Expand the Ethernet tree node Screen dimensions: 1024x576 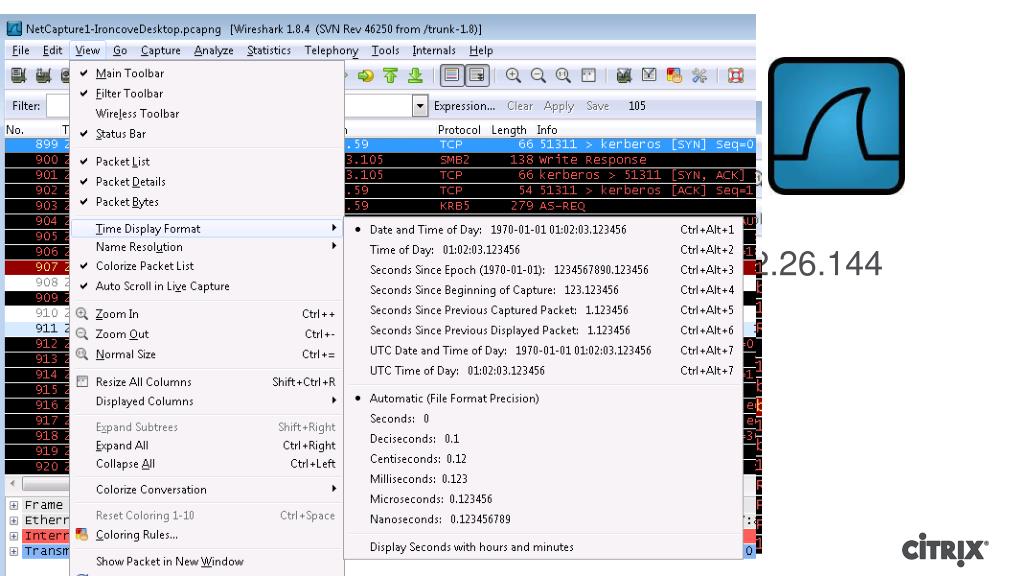14,520
